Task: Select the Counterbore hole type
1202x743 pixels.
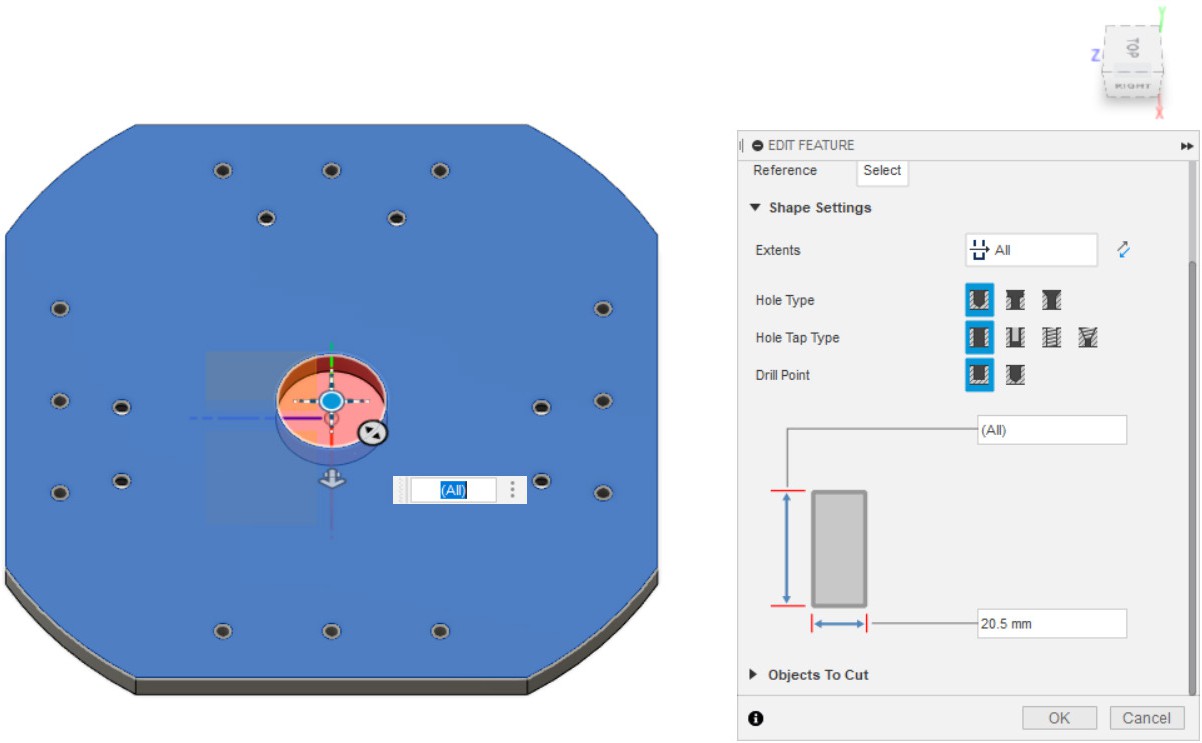Action: click(x=1015, y=300)
